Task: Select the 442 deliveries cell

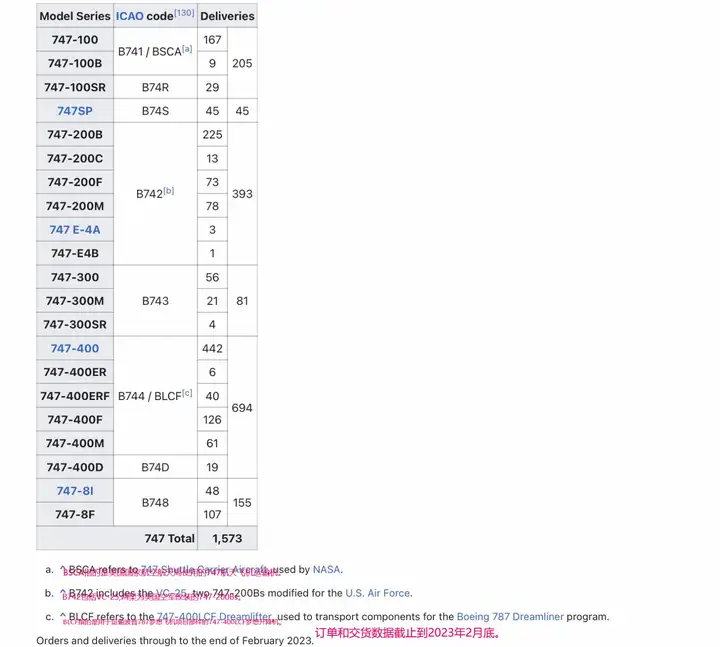Action: click(x=212, y=349)
